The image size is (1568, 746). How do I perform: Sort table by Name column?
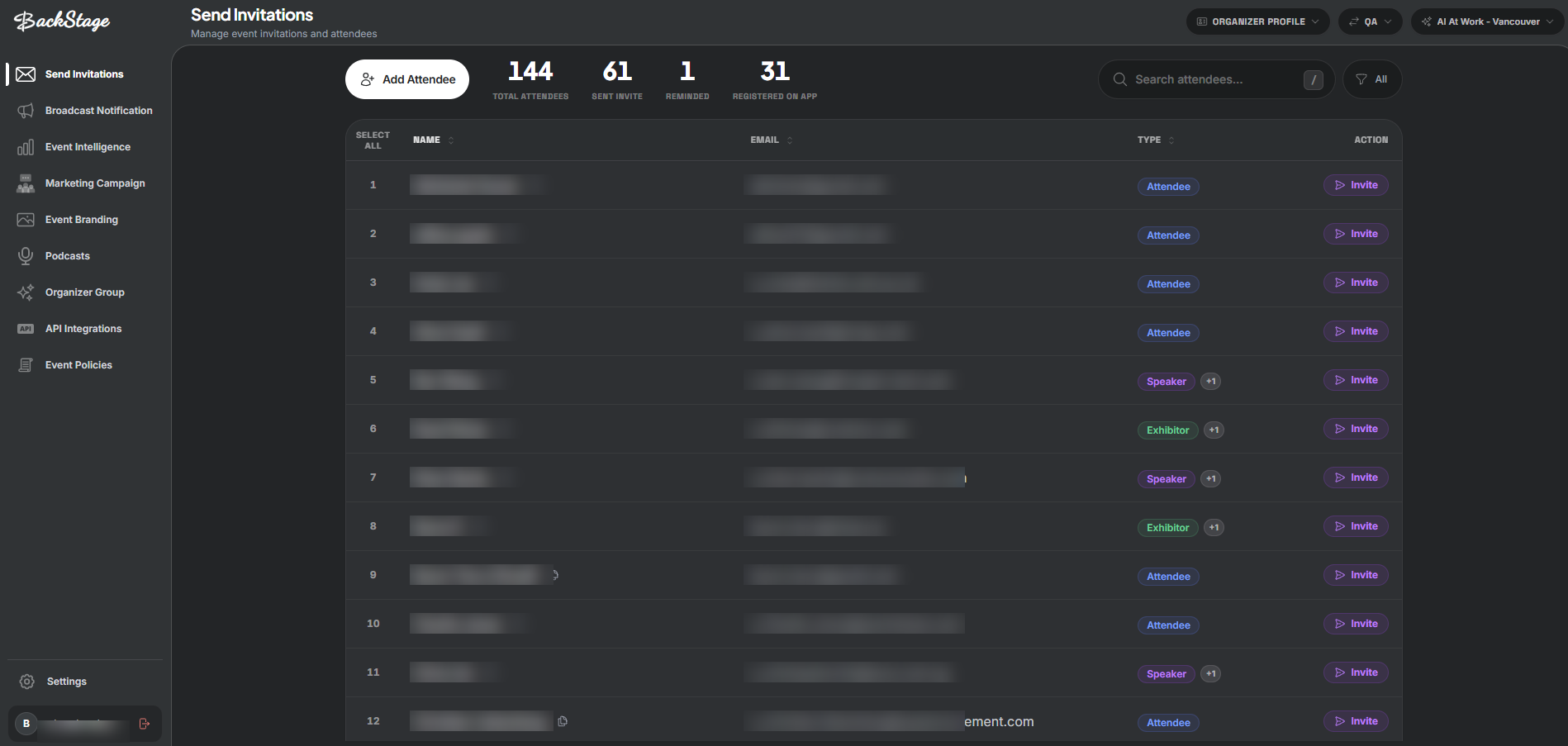[x=434, y=140]
